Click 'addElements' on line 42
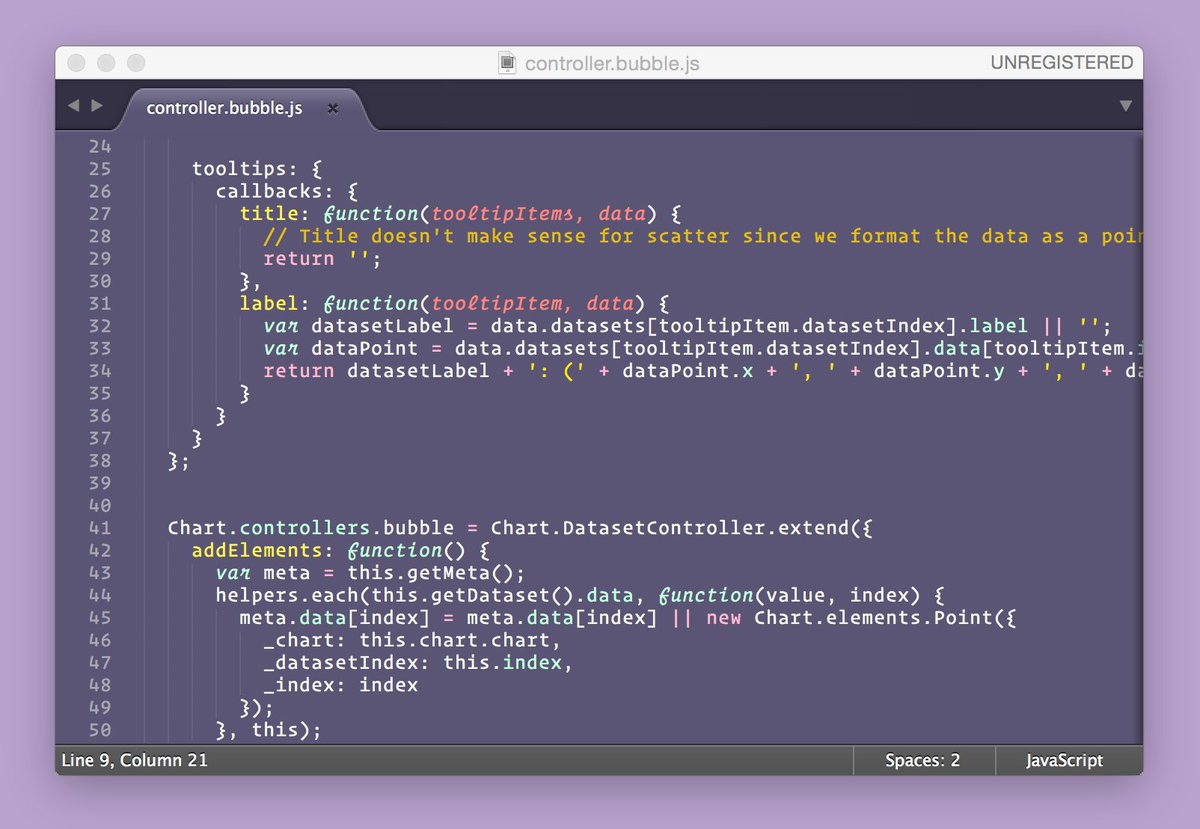This screenshot has height=829, width=1200. (257, 550)
